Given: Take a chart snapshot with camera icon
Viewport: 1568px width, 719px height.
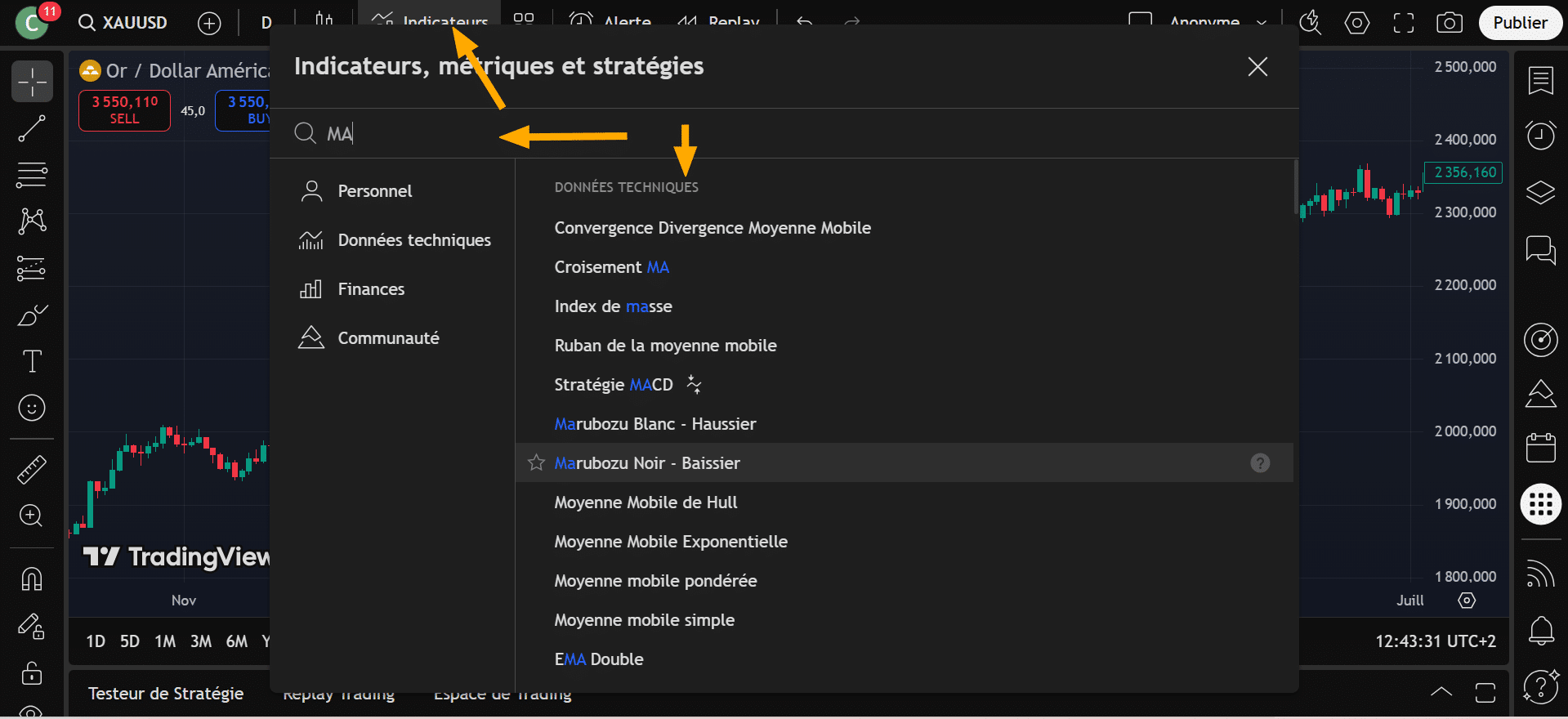Looking at the screenshot, I should (x=1449, y=23).
